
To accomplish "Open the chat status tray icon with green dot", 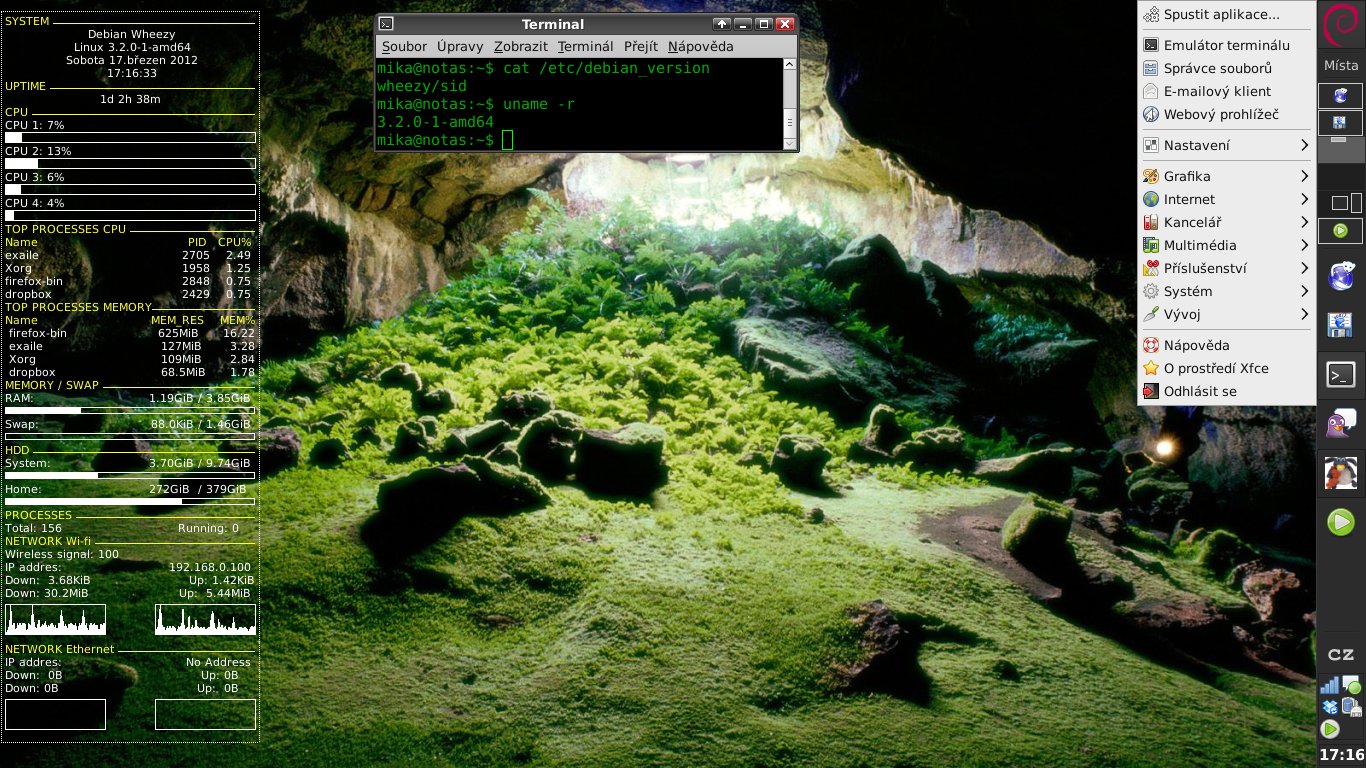I will [x=1351, y=685].
